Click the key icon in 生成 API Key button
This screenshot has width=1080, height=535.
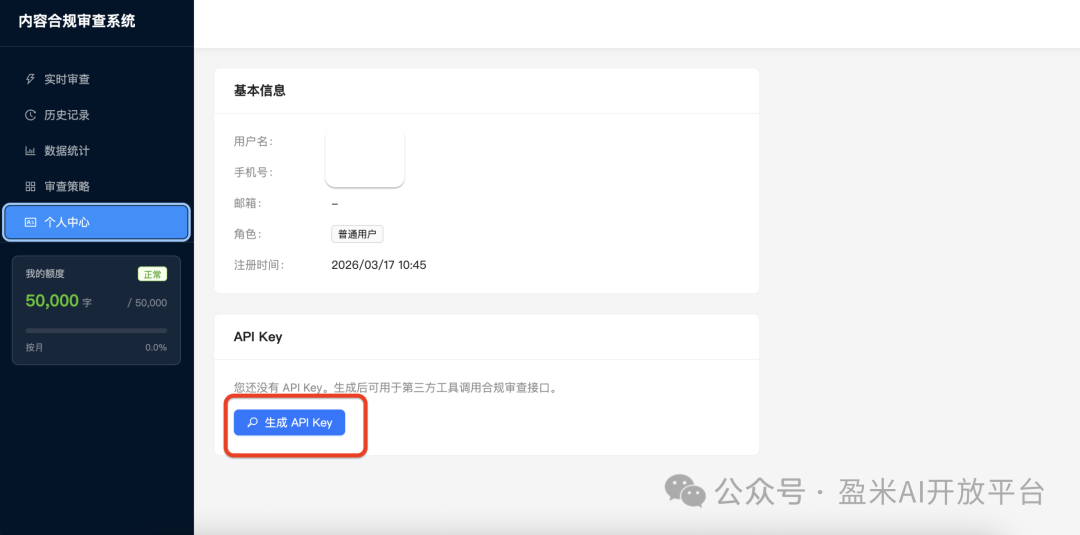(x=253, y=422)
